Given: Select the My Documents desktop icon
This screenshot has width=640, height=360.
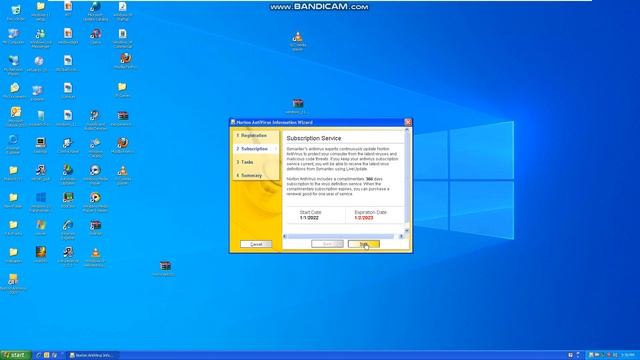Looking at the screenshot, I should coord(14,91).
